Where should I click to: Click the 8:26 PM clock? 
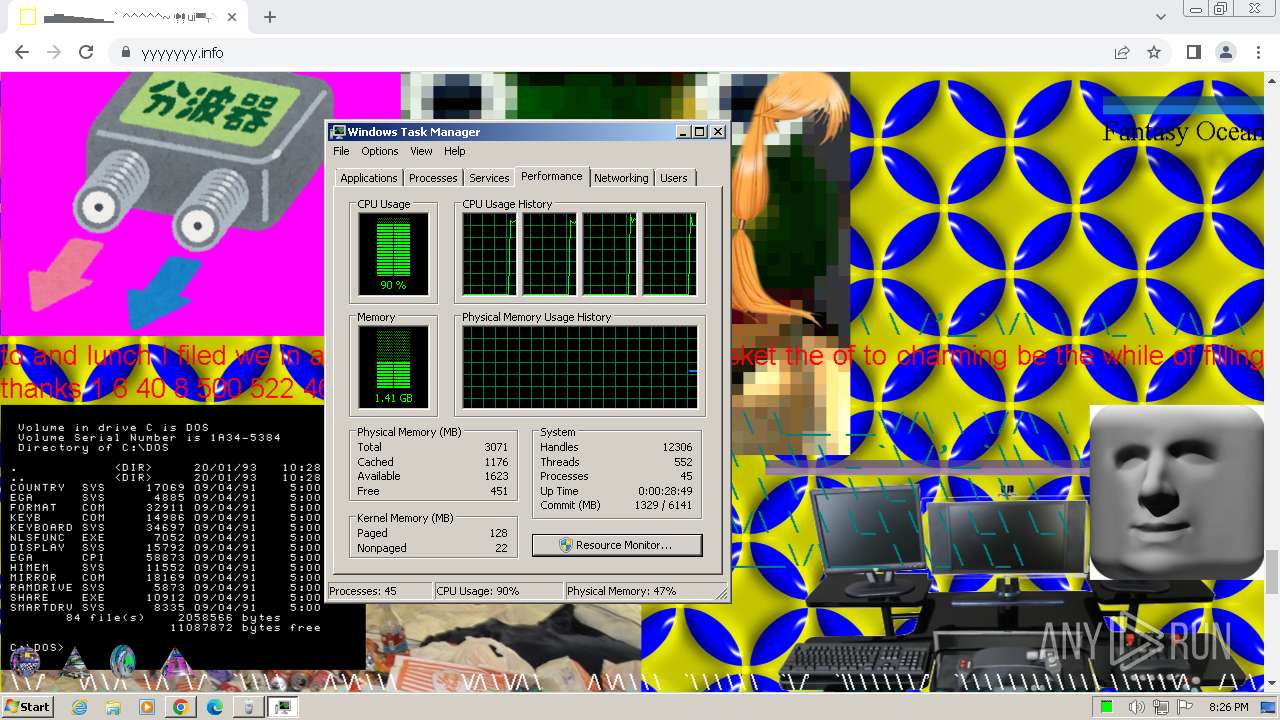coord(1228,707)
